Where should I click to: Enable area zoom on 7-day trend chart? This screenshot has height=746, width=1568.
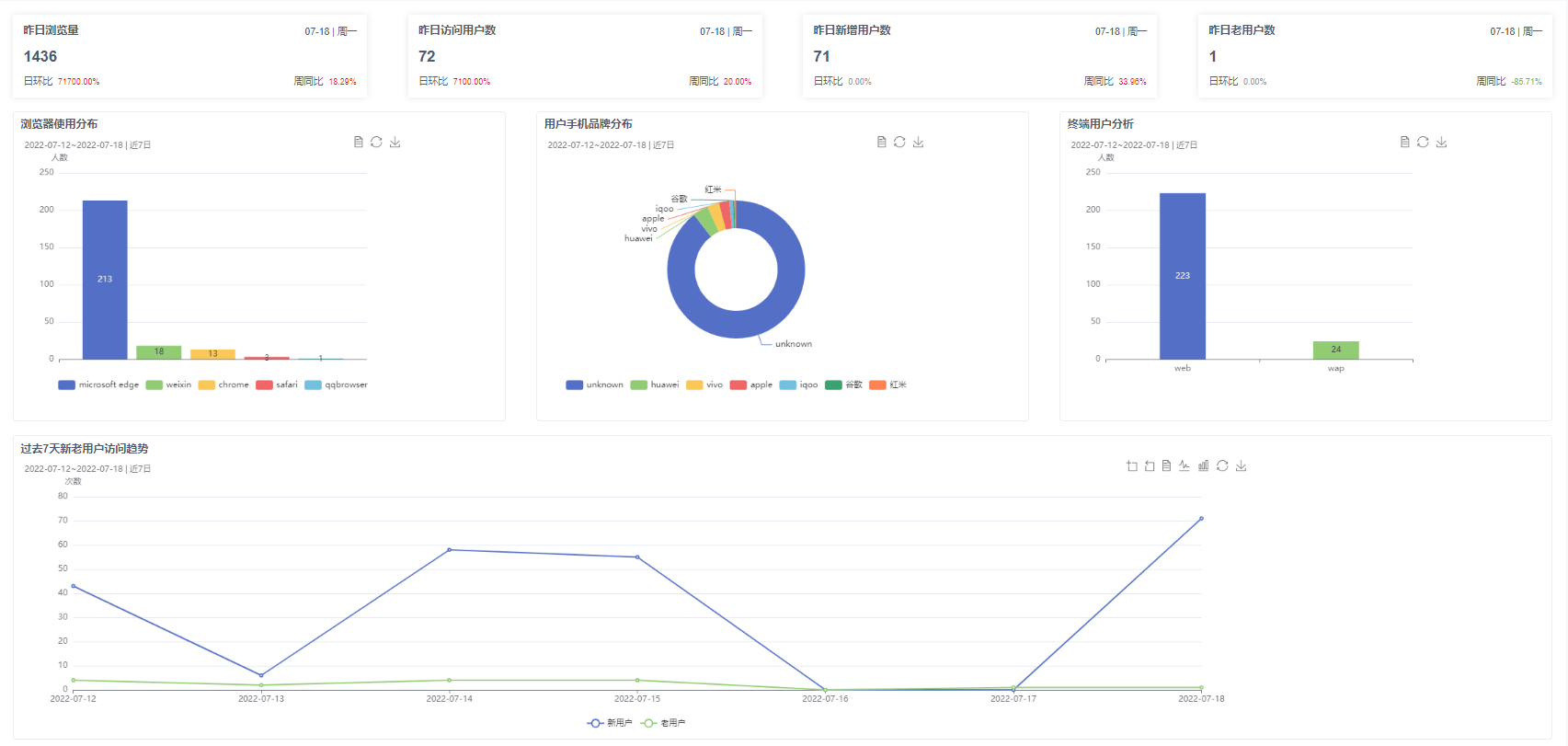pyautogui.click(x=1132, y=465)
